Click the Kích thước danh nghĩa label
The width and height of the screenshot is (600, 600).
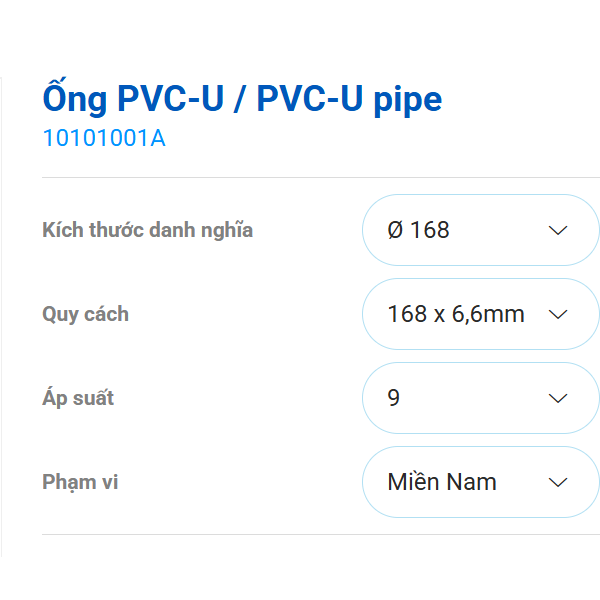pos(147,230)
